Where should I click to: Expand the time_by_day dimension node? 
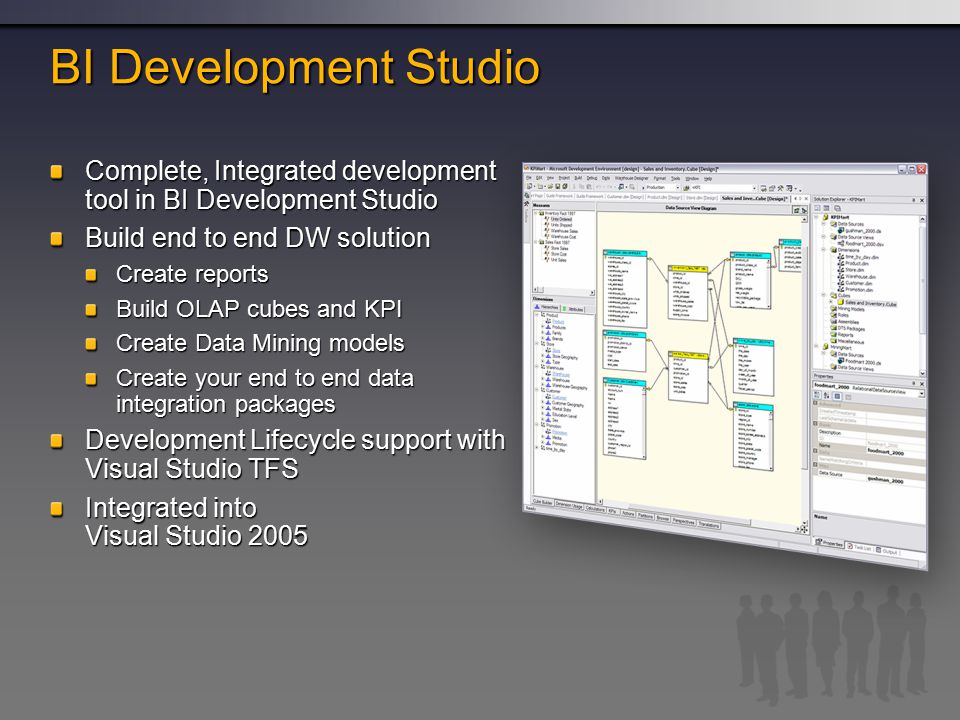pyautogui.click(x=537, y=448)
